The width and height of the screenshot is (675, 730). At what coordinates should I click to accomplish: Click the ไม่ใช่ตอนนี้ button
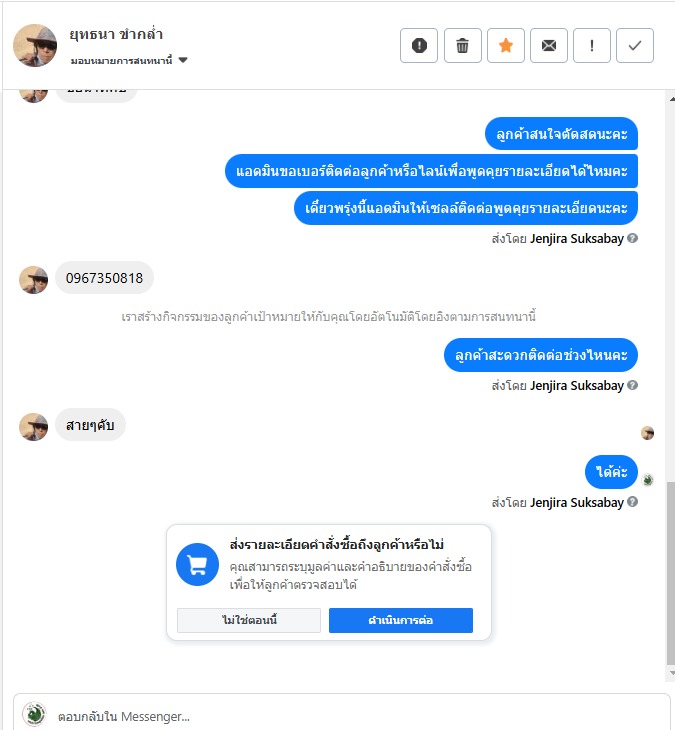point(249,620)
